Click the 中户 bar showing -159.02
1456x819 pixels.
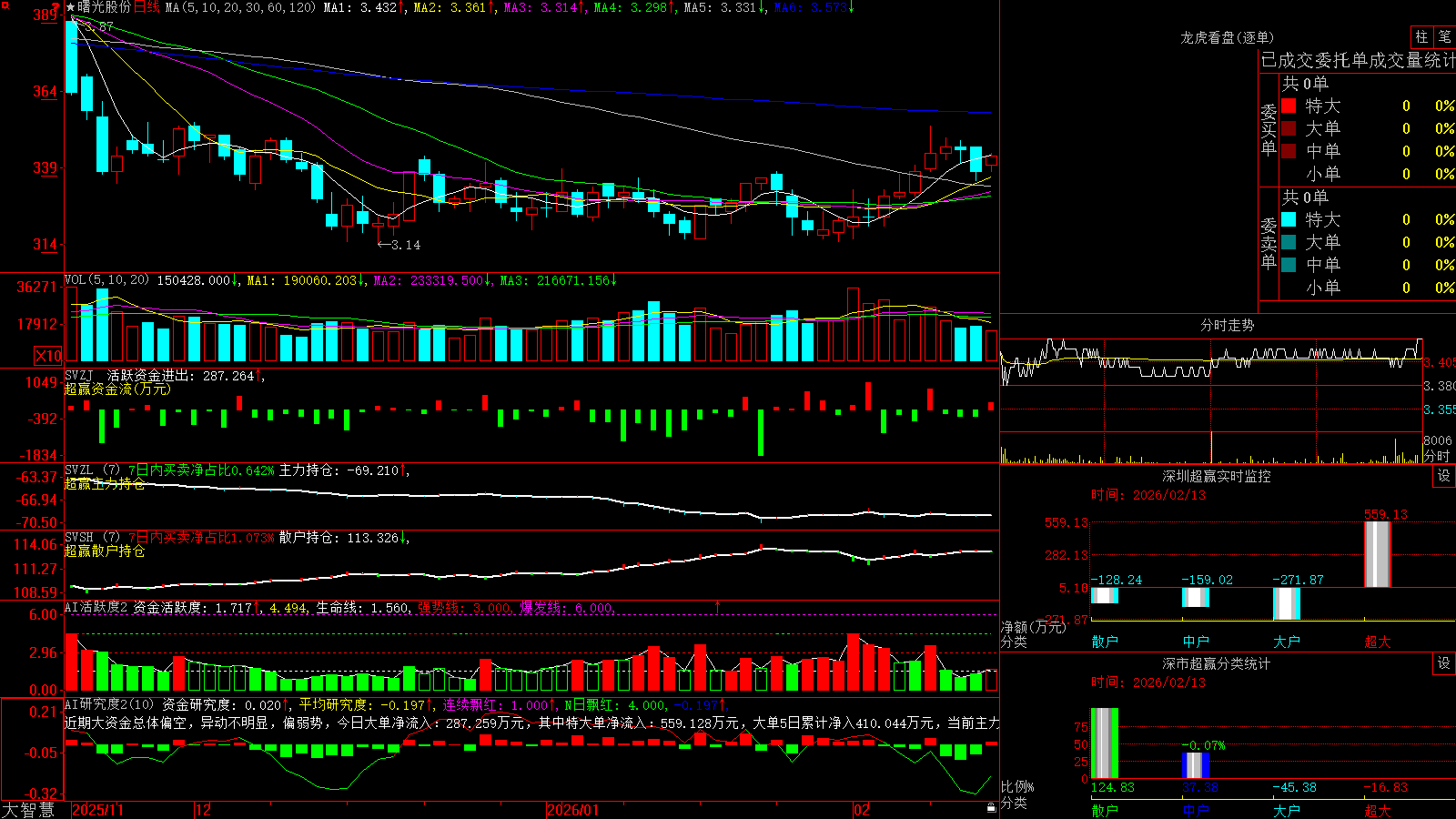(x=1196, y=597)
